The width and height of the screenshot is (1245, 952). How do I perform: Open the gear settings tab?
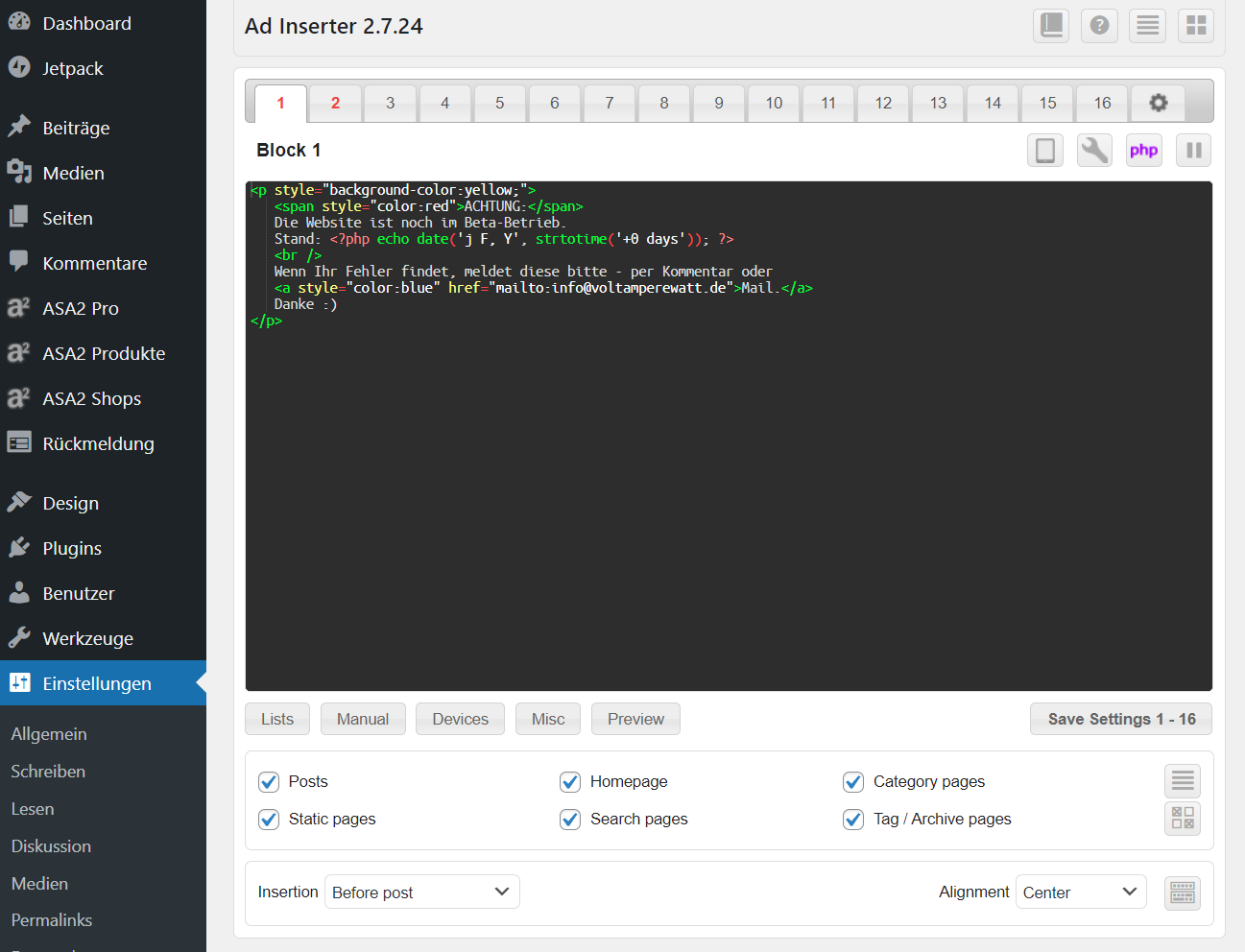point(1158,103)
